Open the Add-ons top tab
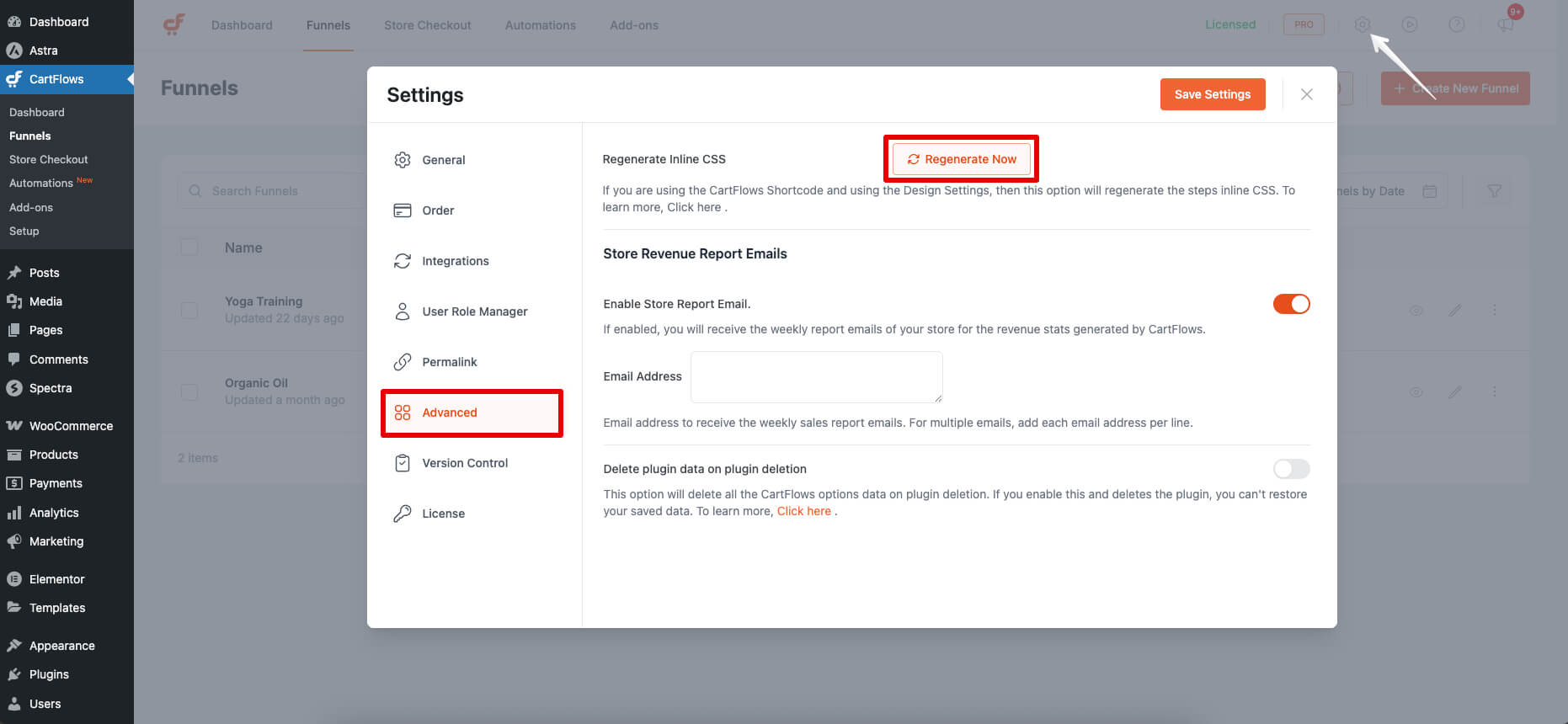The height and width of the screenshot is (724, 1568). click(634, 25)
